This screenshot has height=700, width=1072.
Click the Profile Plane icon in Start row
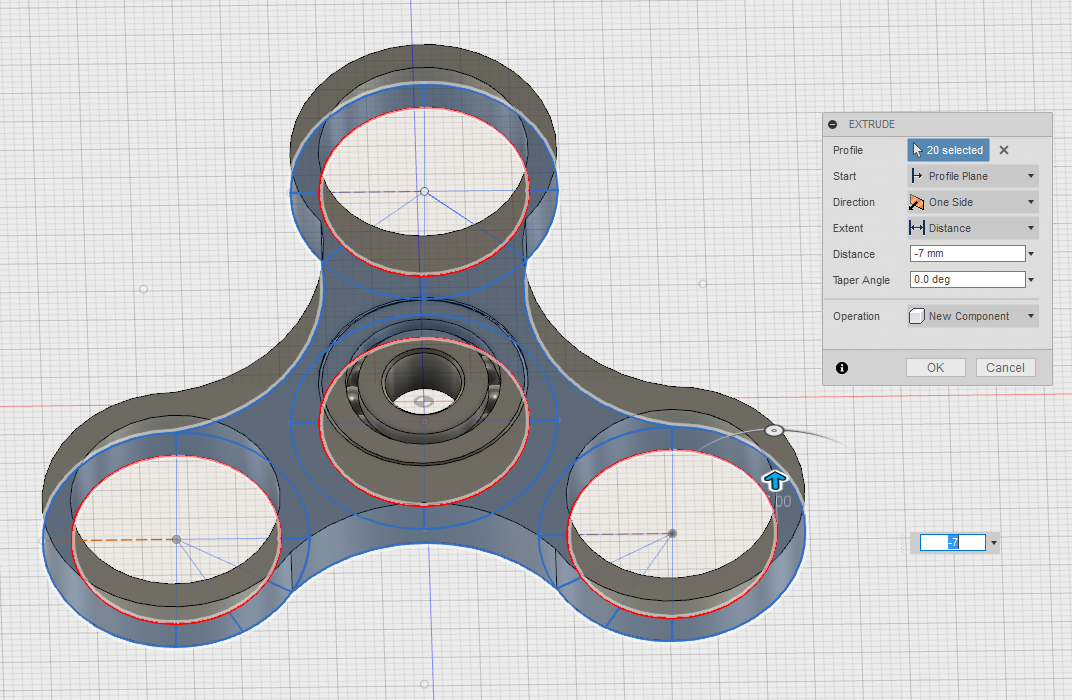coord(917,176)
